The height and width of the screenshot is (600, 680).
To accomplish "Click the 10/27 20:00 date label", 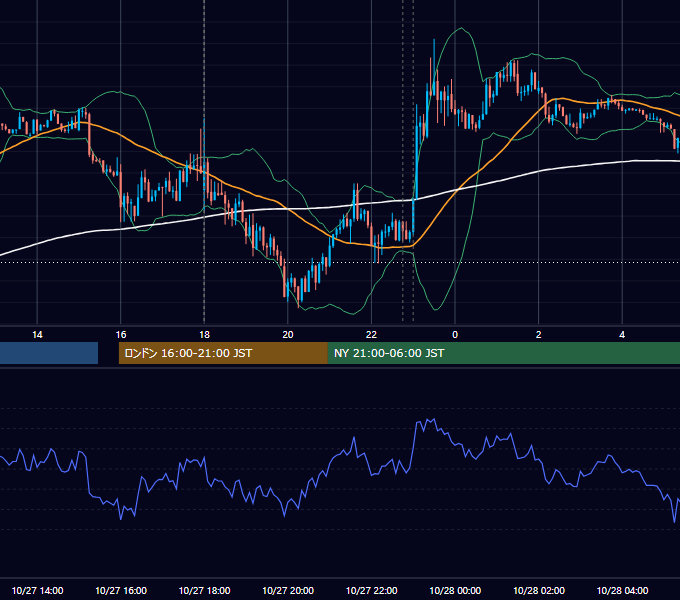I will pos(288,590).
